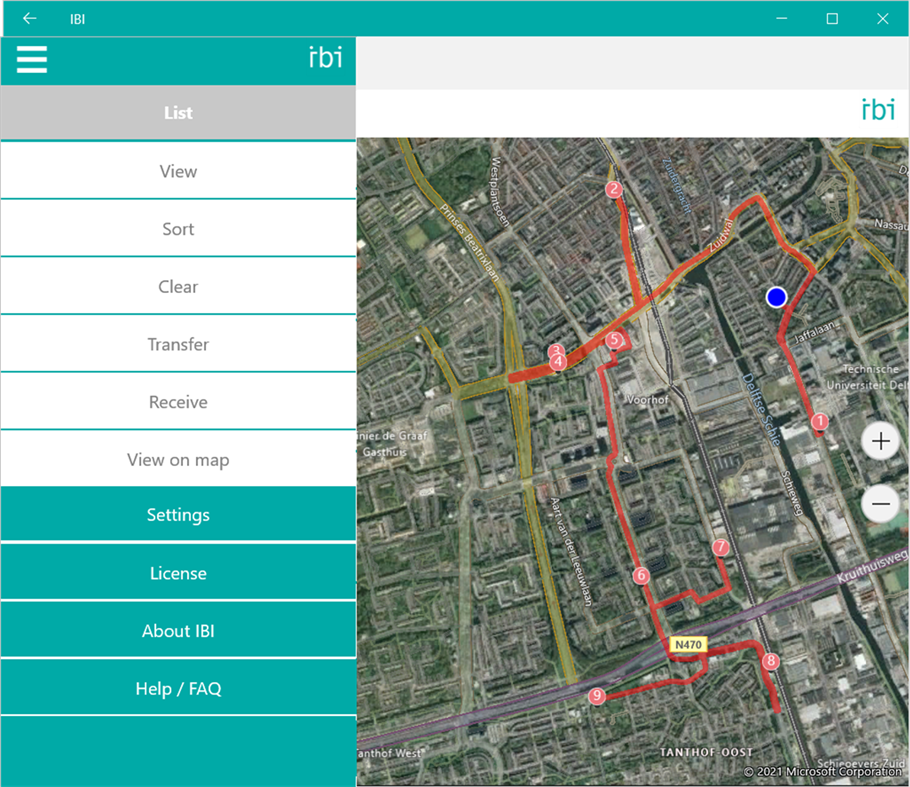Select the highlighted List entry
Viewport: 910px width, 787px height.
coord(178,113)
